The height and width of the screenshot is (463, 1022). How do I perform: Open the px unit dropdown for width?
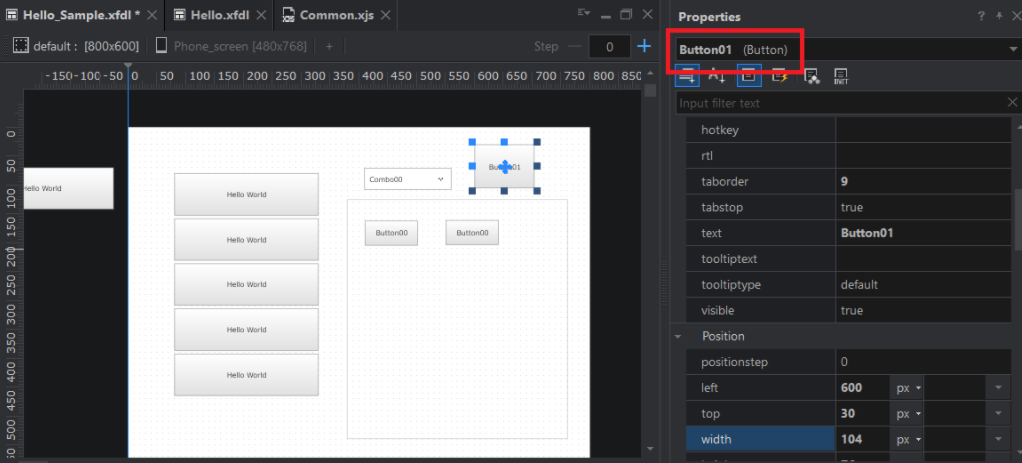pos(908,440)
